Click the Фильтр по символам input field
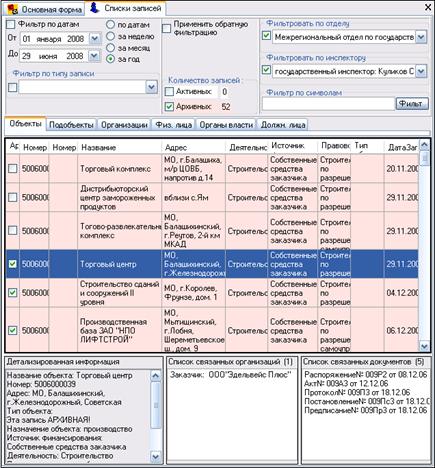The height and width of the screenshot is (468, 435). tap(328, 104)
